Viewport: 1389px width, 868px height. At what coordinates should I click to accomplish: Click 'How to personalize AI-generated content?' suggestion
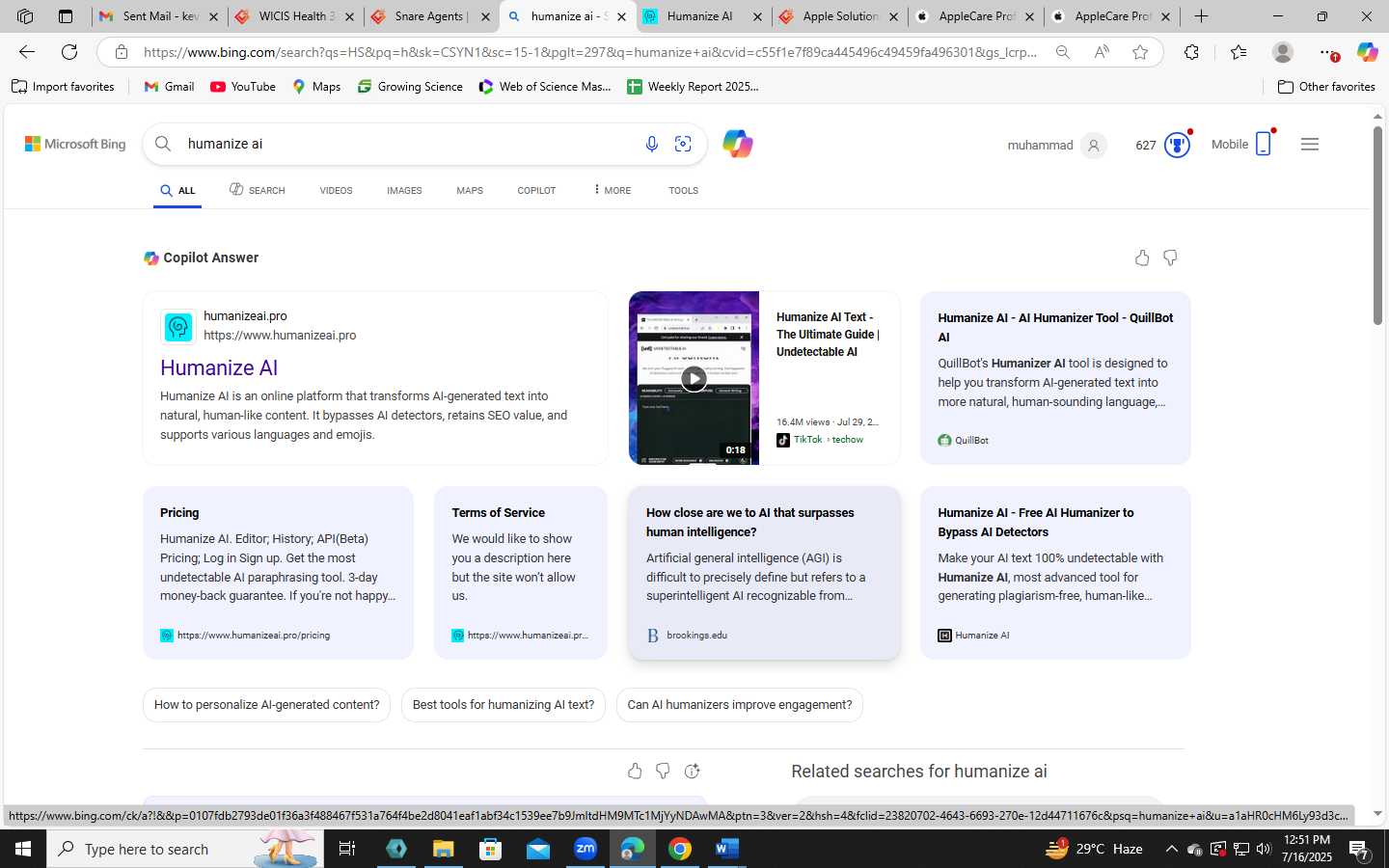tap(266, 705)
